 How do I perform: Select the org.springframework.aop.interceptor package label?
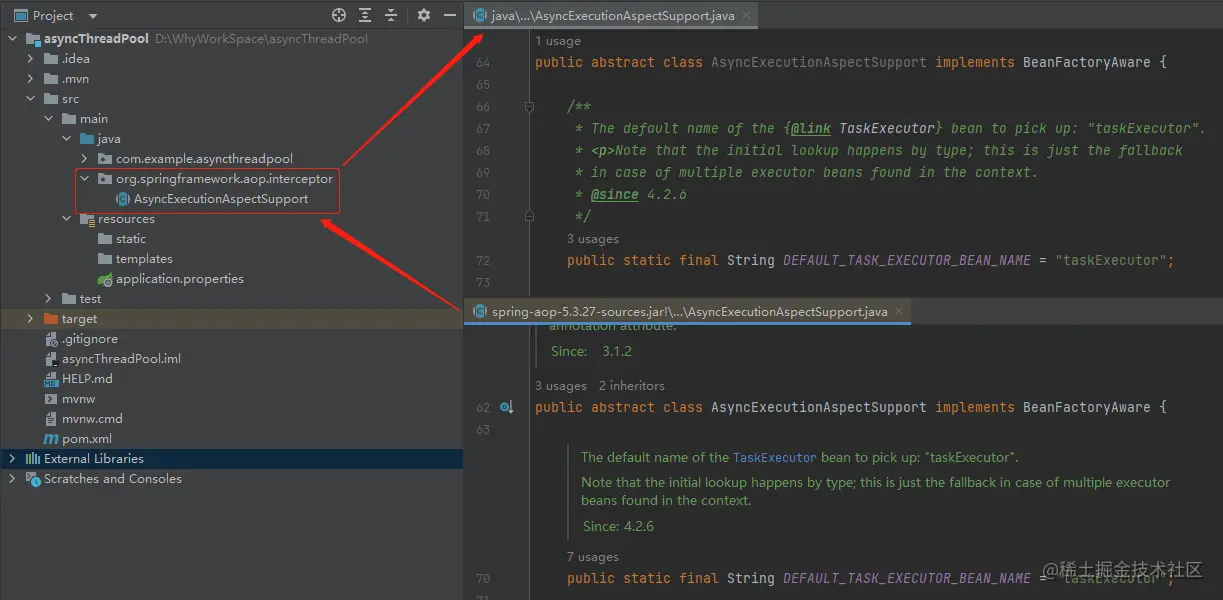[224, 179]
